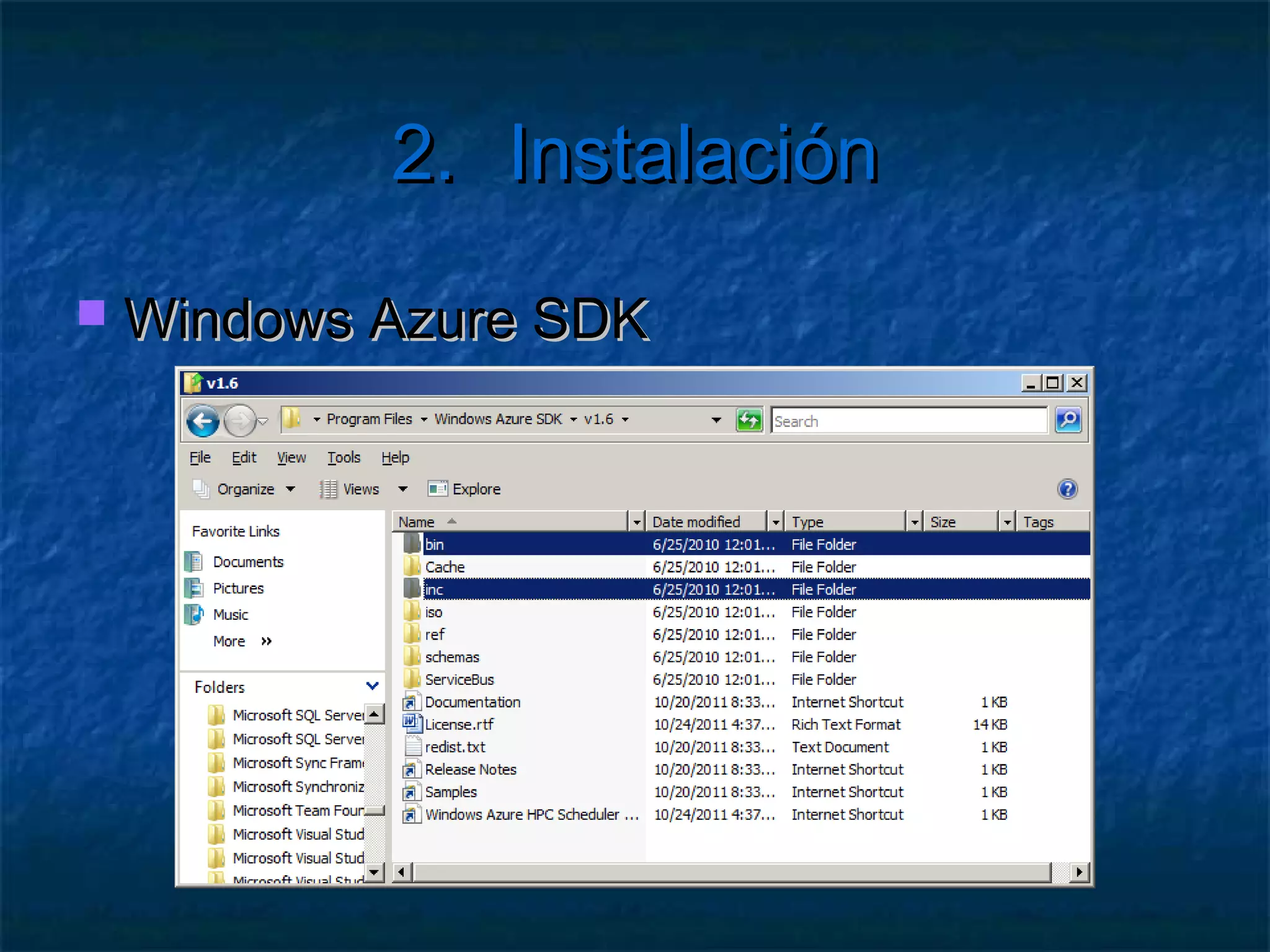Viewport: 1270px width, 952px height.
Task: Click the Tags column header
Action: click(x=1054, y=522)
